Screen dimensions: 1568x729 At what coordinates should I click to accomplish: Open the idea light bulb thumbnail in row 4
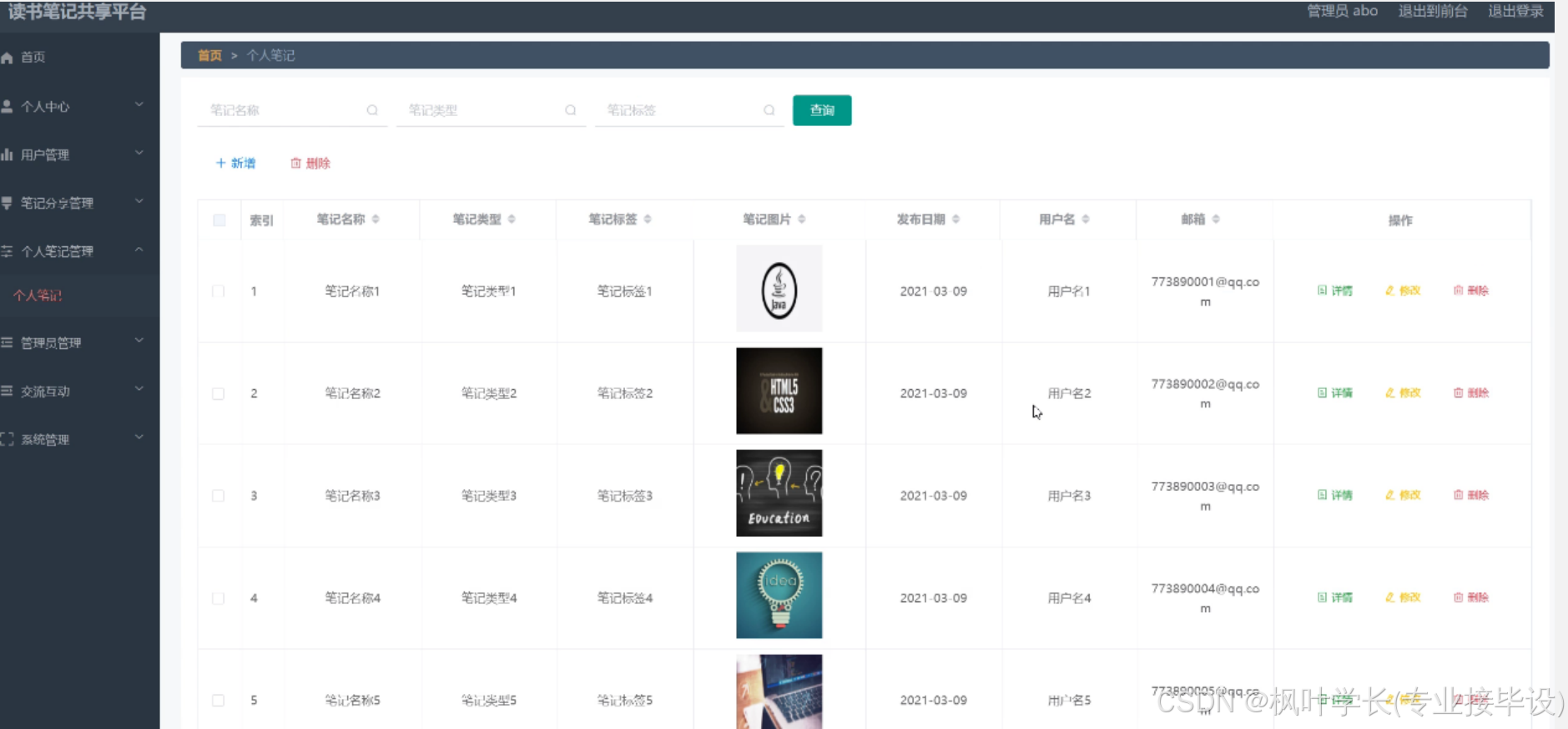pos(779,595)
